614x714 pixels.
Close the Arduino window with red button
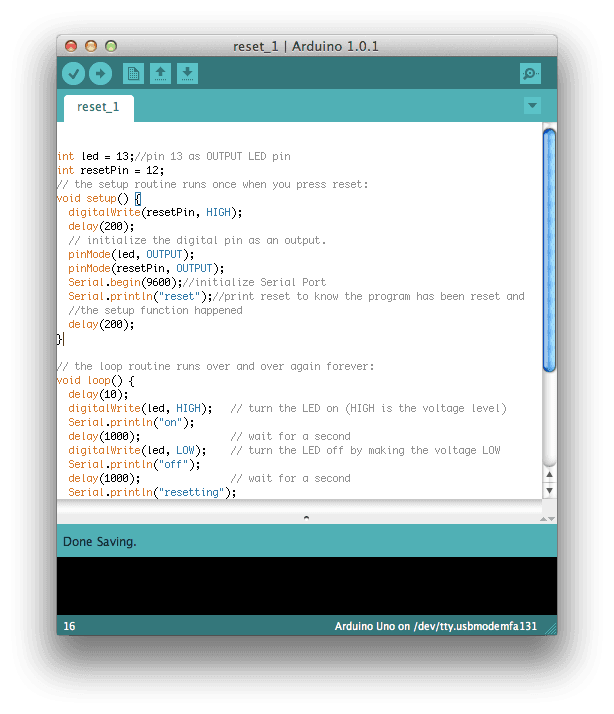click(71, 46)
